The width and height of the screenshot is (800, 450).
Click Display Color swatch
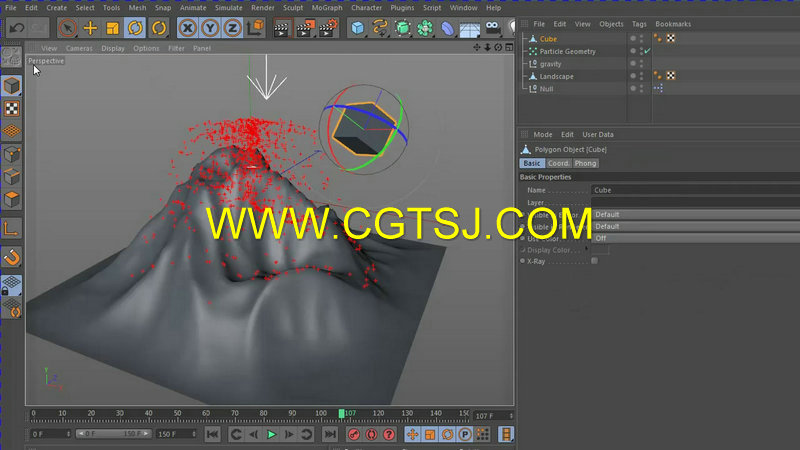pos(601,250)
